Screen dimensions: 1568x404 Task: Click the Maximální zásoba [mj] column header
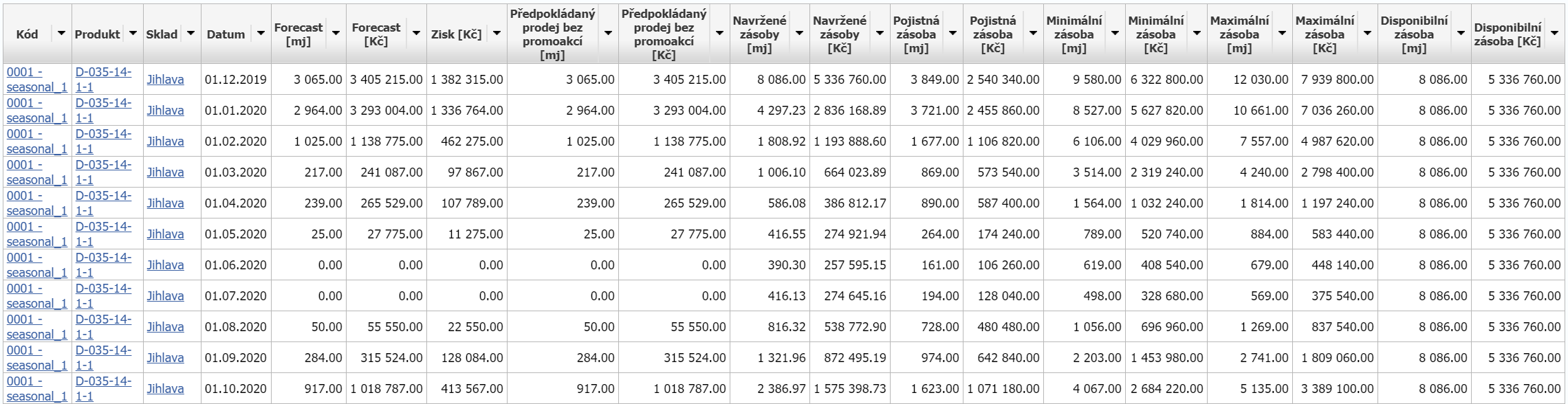[1239, 34]
